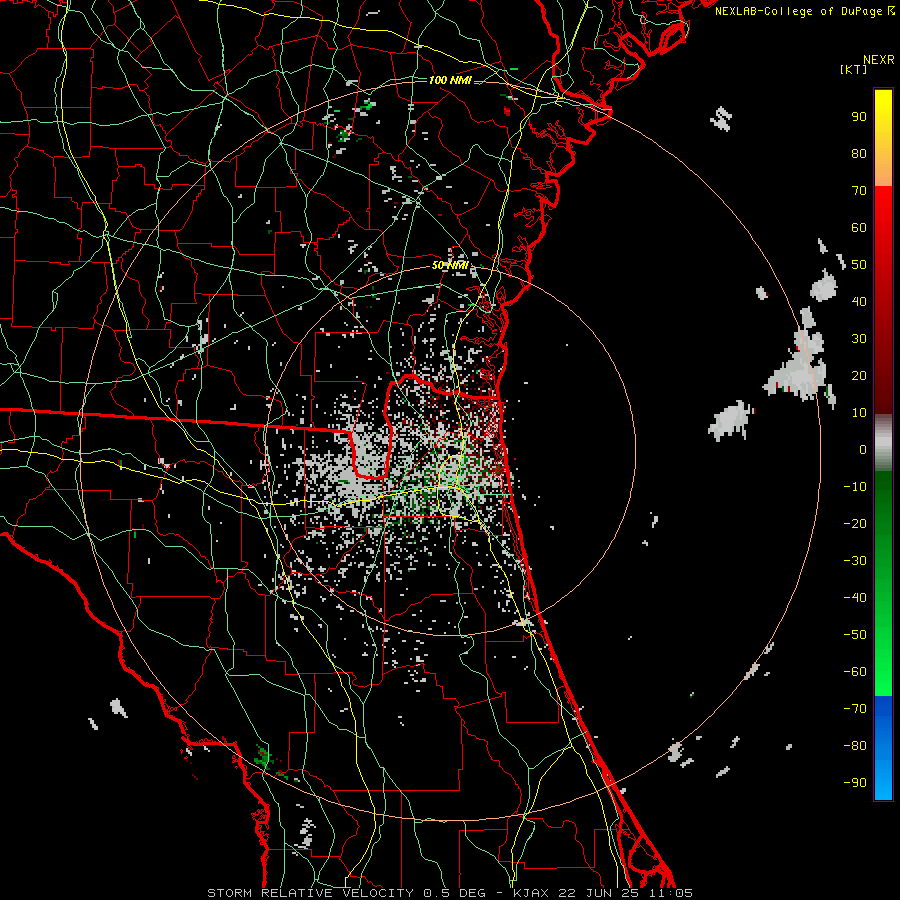900x900 pixels.
Task: Click the -60 value on velocity scale
Action: pyautogui.click(x=855, y=672)
